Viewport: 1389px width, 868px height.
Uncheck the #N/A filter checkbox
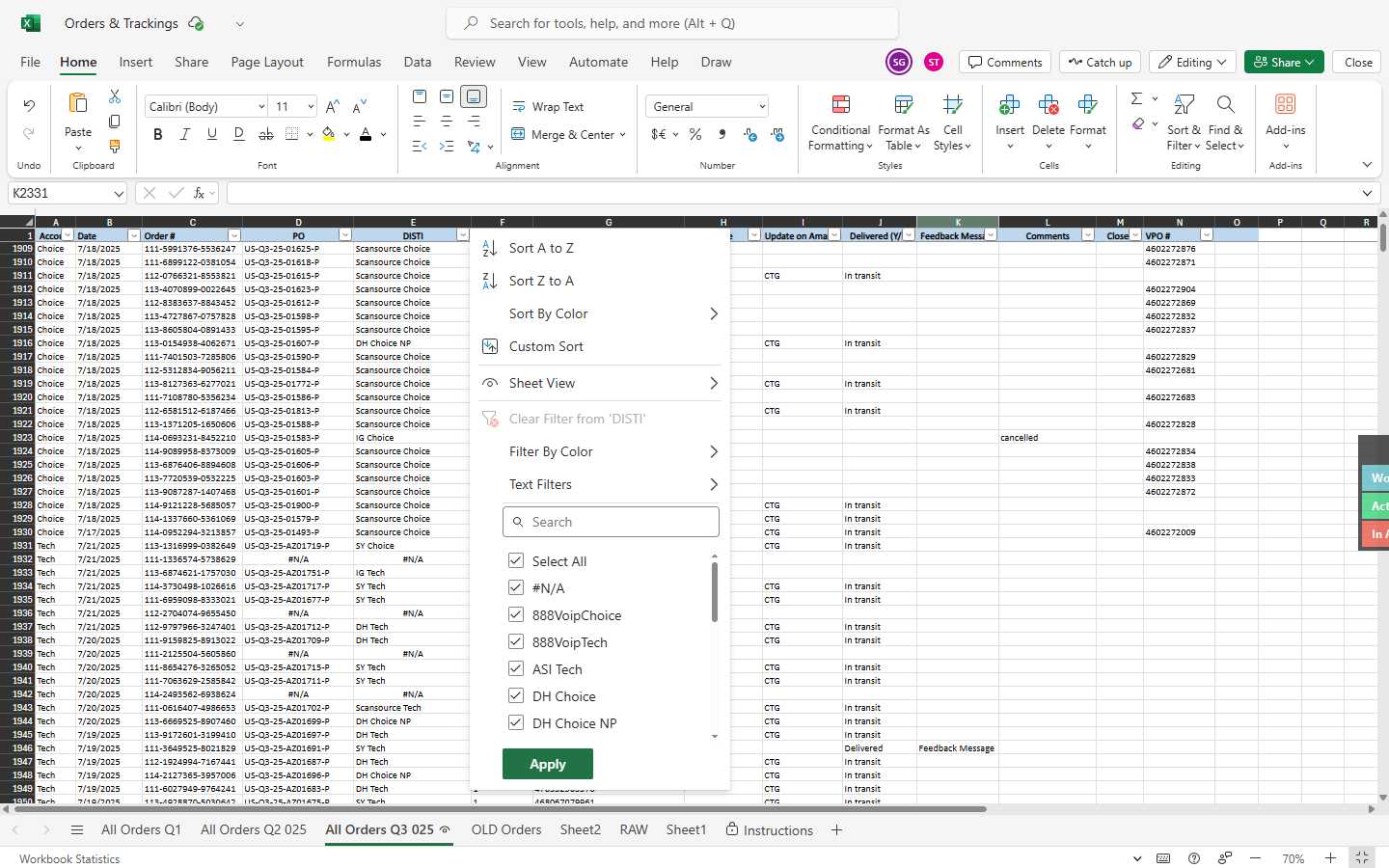pyautogui.click(x=516, y=587)
